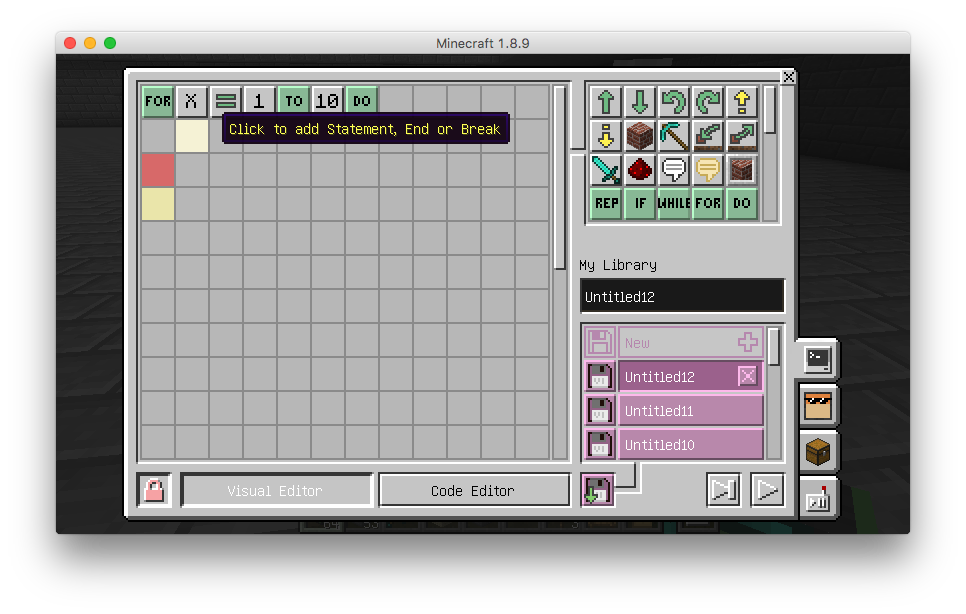Open Untitled11 in the library list
The image size is (966, 614).
point(691,410)
